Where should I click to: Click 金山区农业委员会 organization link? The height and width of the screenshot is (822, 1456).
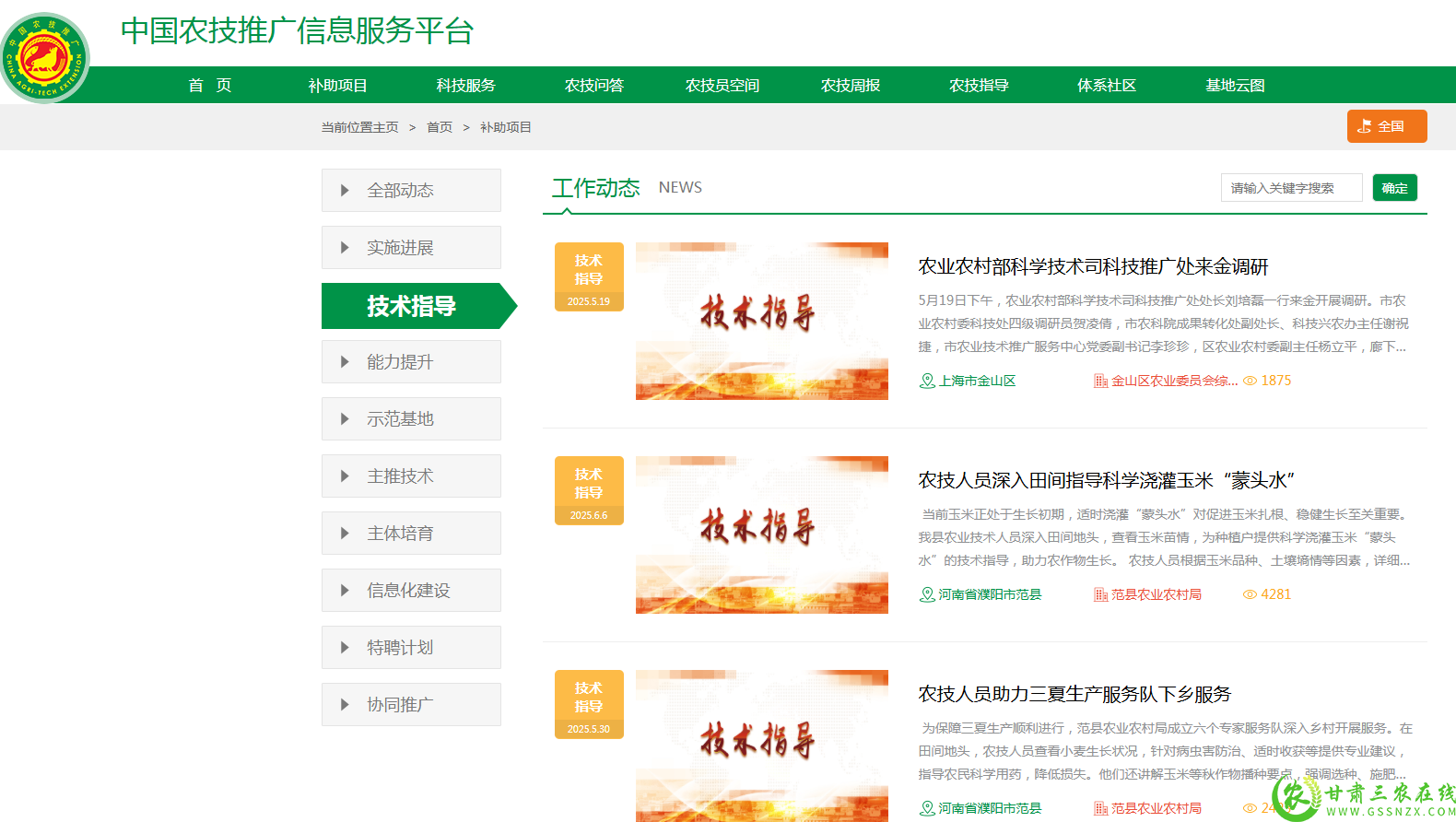1174,381
